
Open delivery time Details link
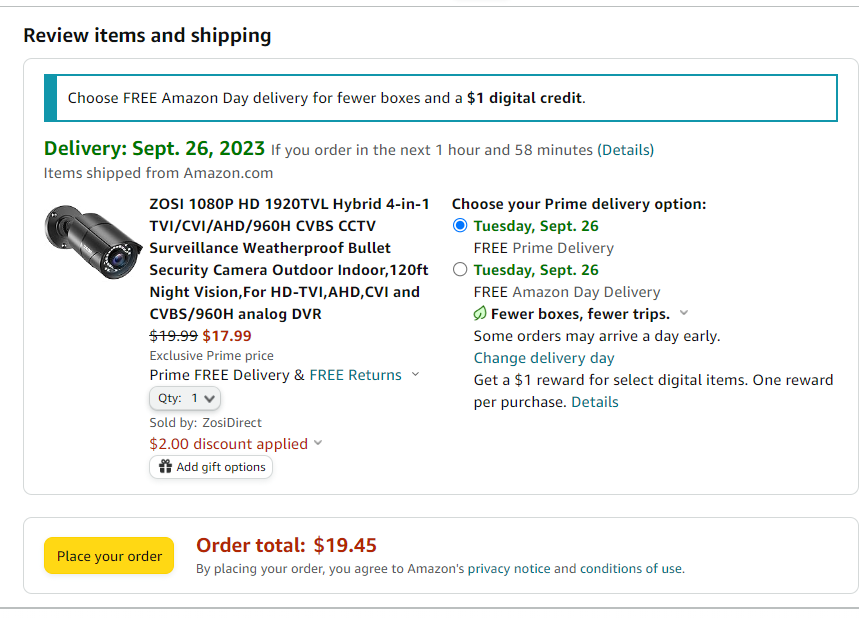625,150
